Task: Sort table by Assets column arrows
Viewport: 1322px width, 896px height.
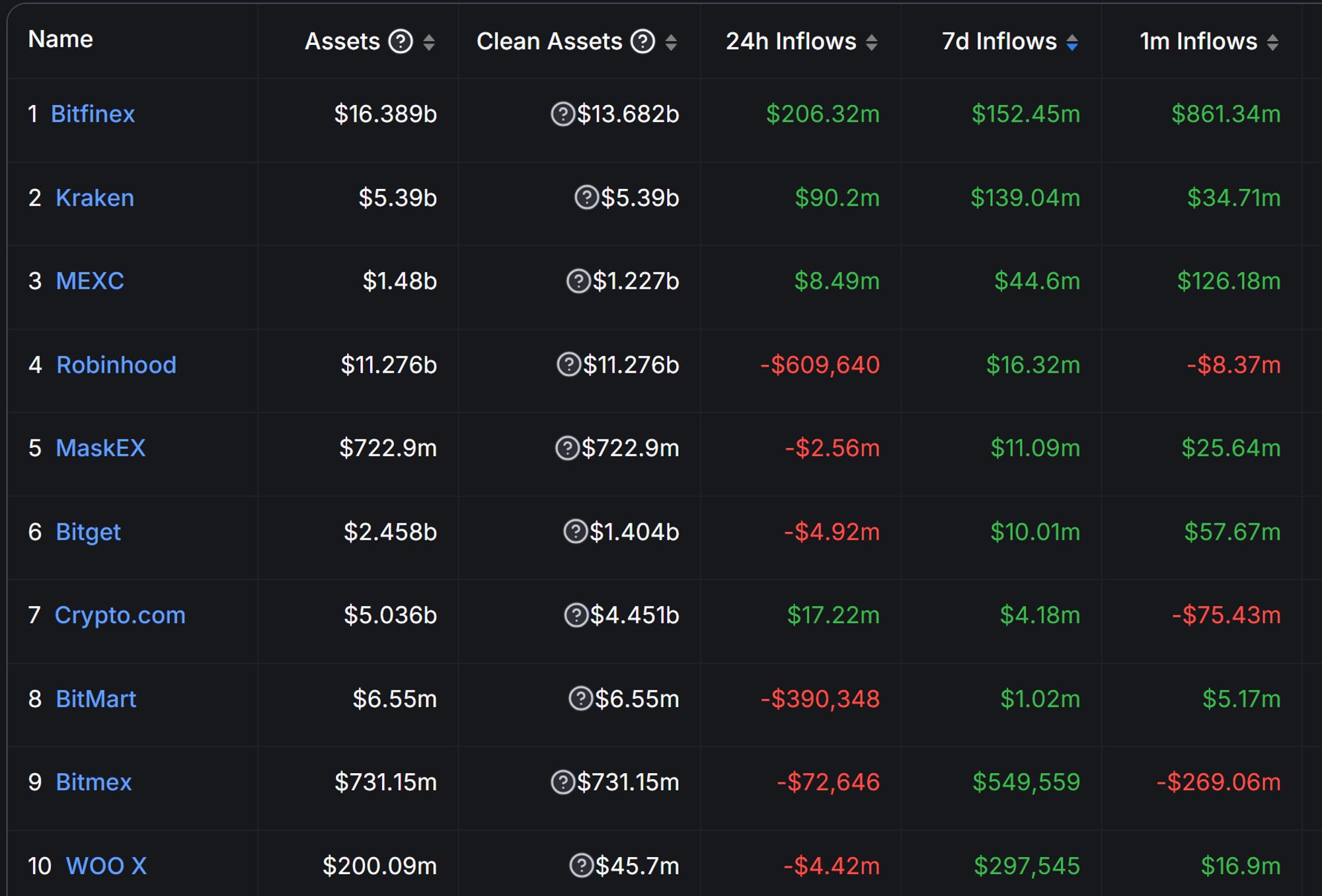Action: (429, 42)
